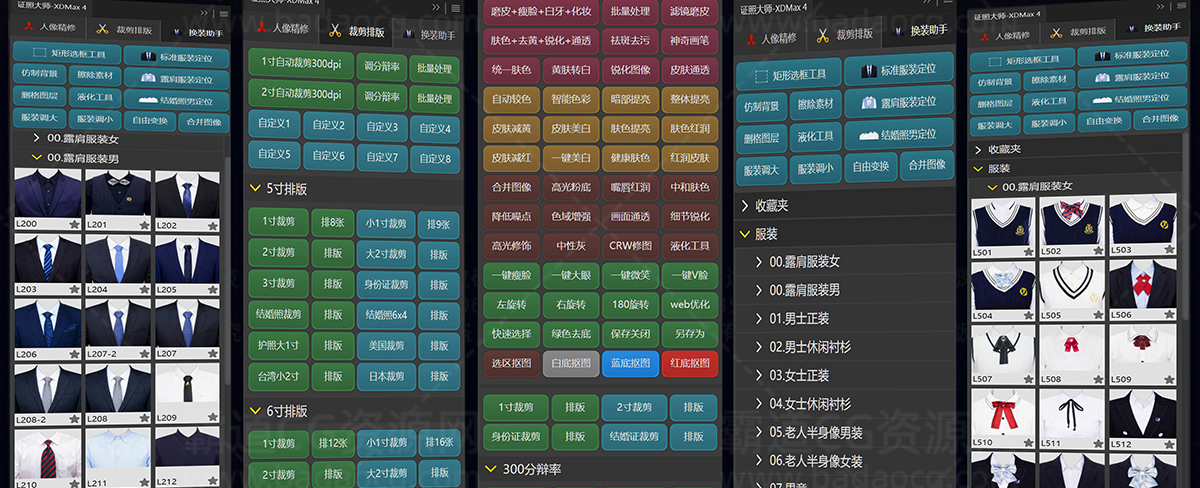This screenshot has height=488, width=1200.
Task: Select school uniform thumbnail L504
Action: coord(1004,291)
